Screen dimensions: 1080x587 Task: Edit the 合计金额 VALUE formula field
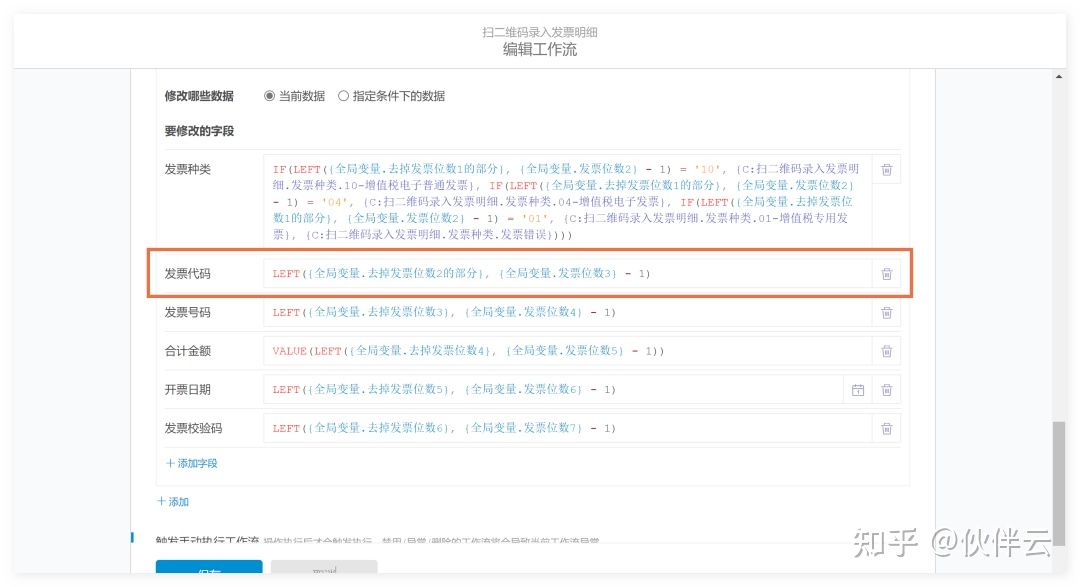[x=566, y=351]
